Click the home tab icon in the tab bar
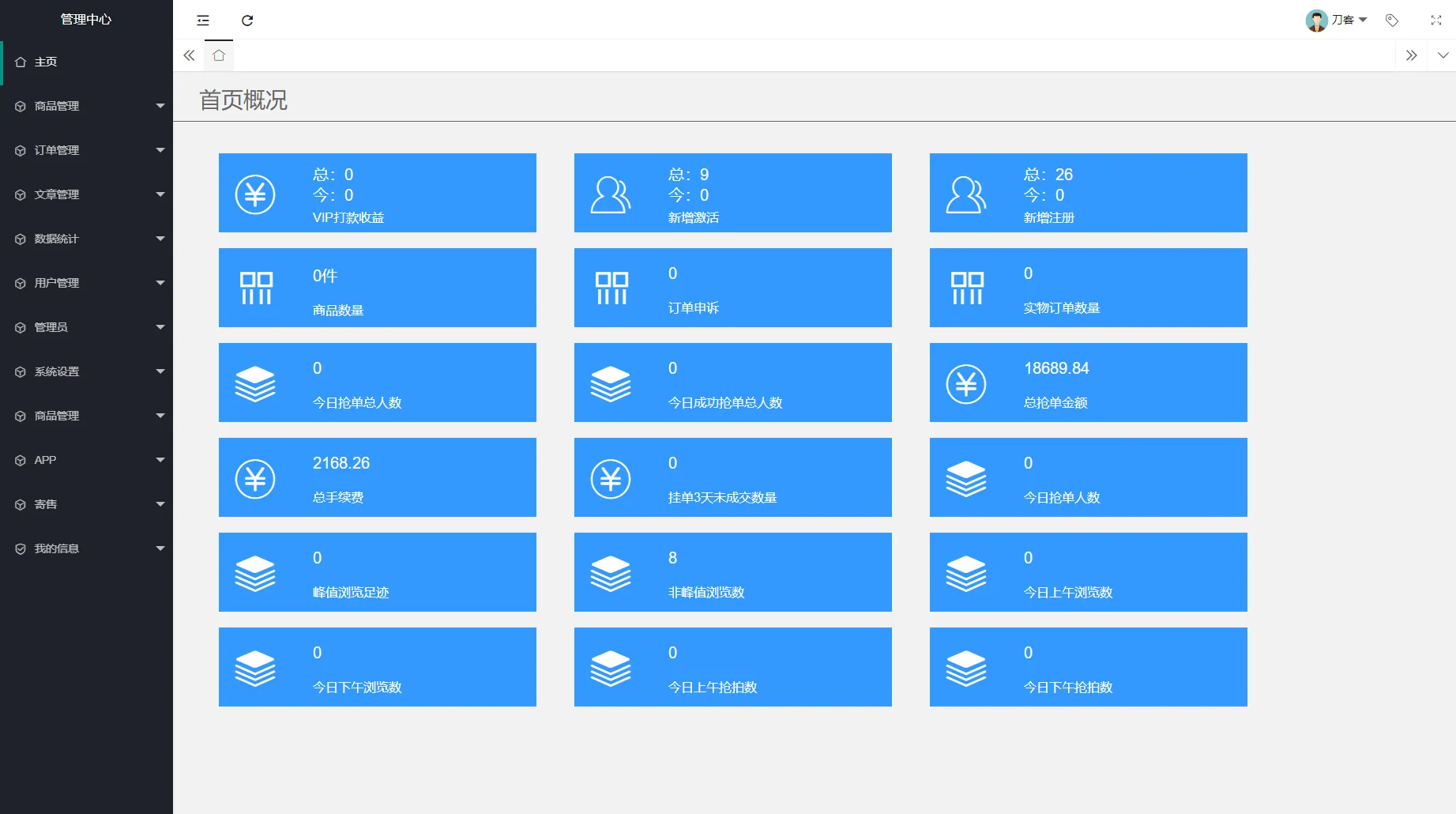The height and width of the screenshot is (814, 1456). click(219, 55)
